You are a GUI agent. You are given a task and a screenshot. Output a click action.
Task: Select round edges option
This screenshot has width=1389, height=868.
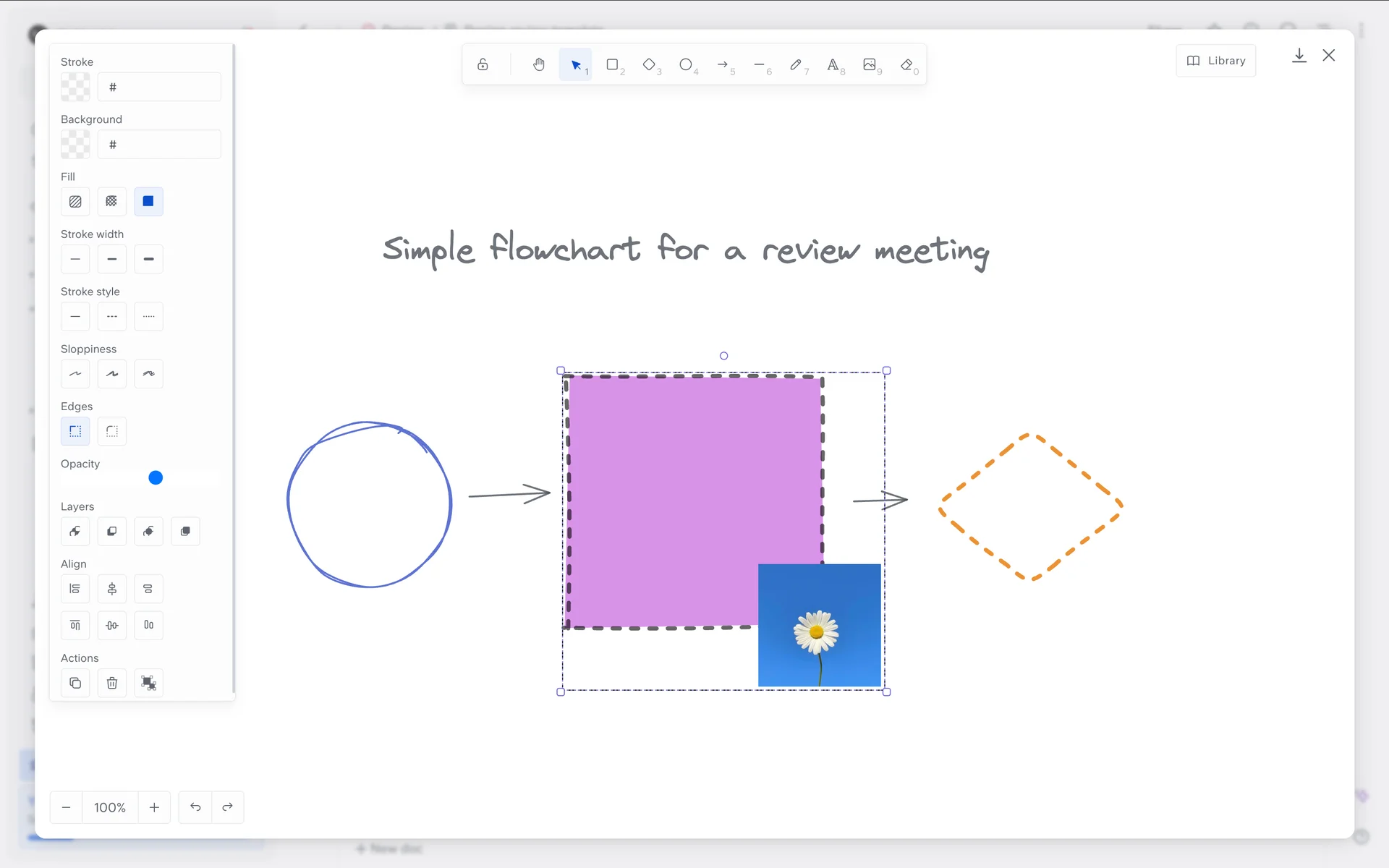112,432
